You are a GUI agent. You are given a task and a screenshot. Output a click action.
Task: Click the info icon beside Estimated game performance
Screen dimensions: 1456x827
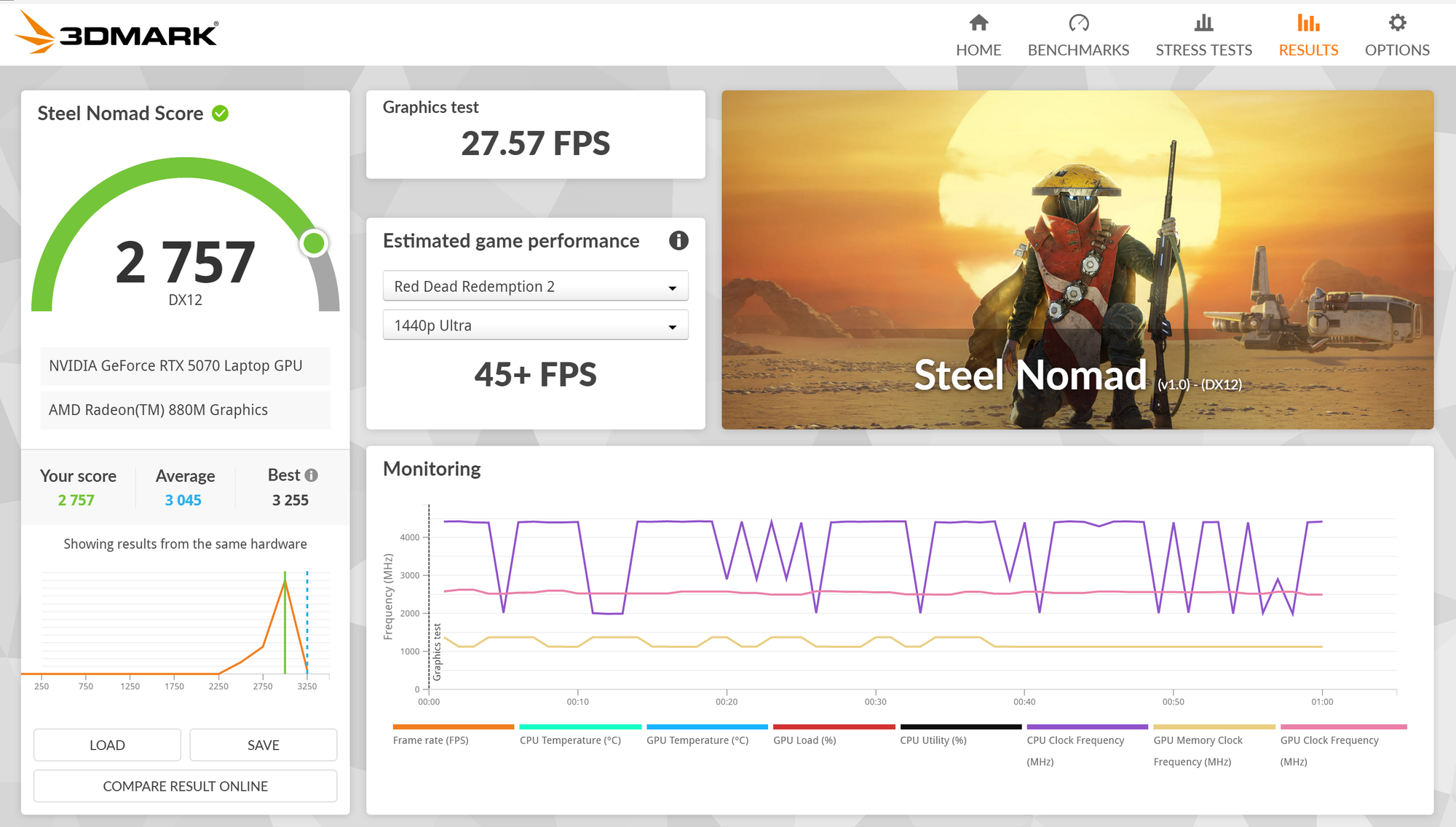[678, 241]
